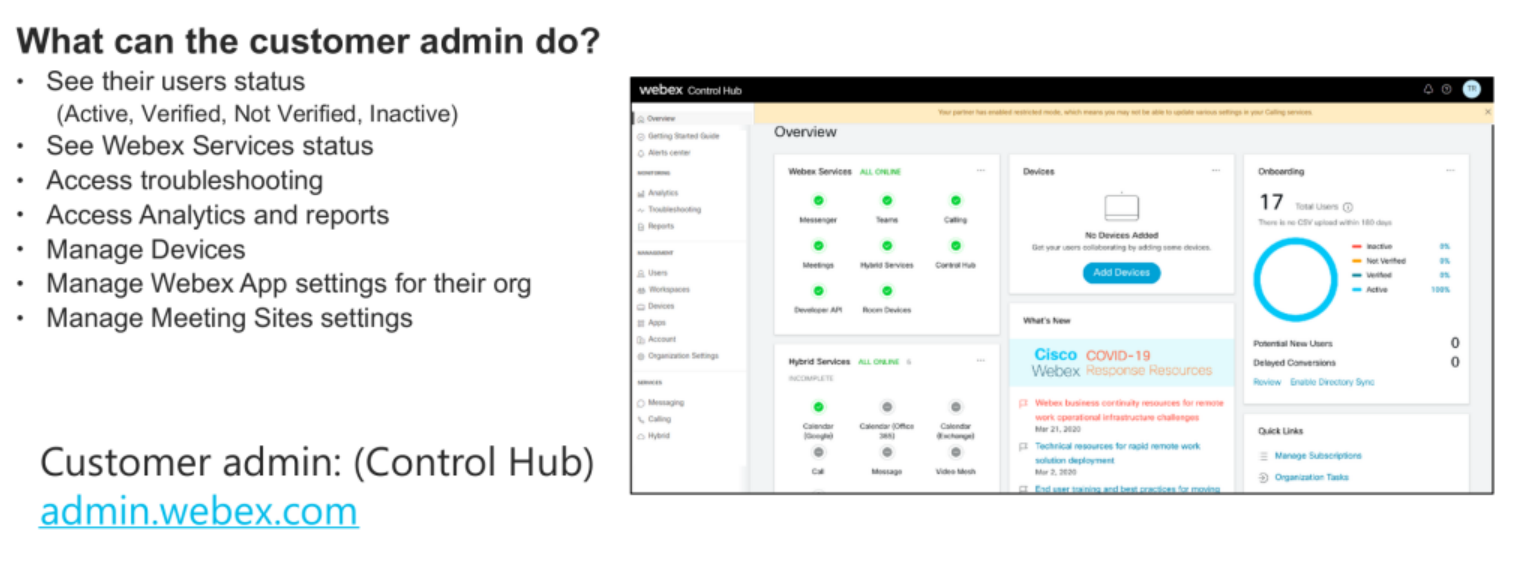Screen dimensions: 1534x585
Task: Open Webex Services card more options menu
Action: (x=981, y=171)
